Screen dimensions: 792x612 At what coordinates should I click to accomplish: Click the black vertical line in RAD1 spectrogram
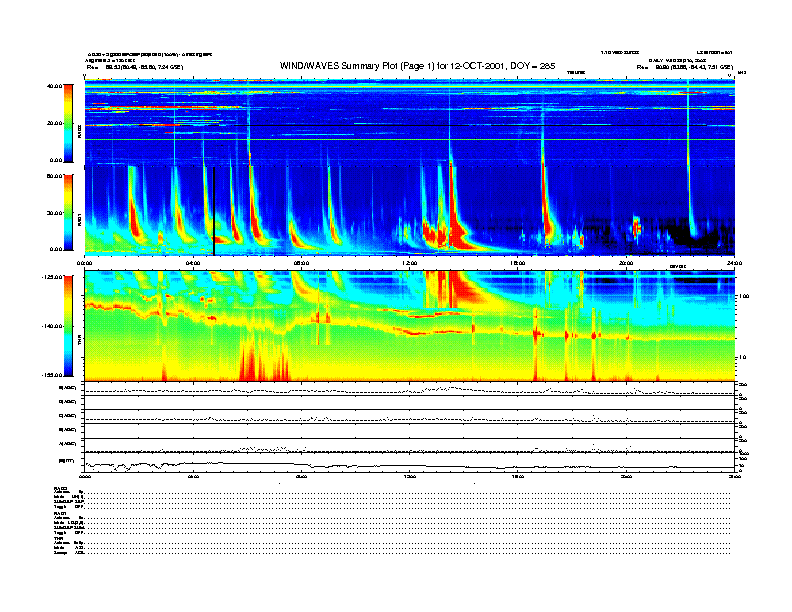[x=214, y=211]
